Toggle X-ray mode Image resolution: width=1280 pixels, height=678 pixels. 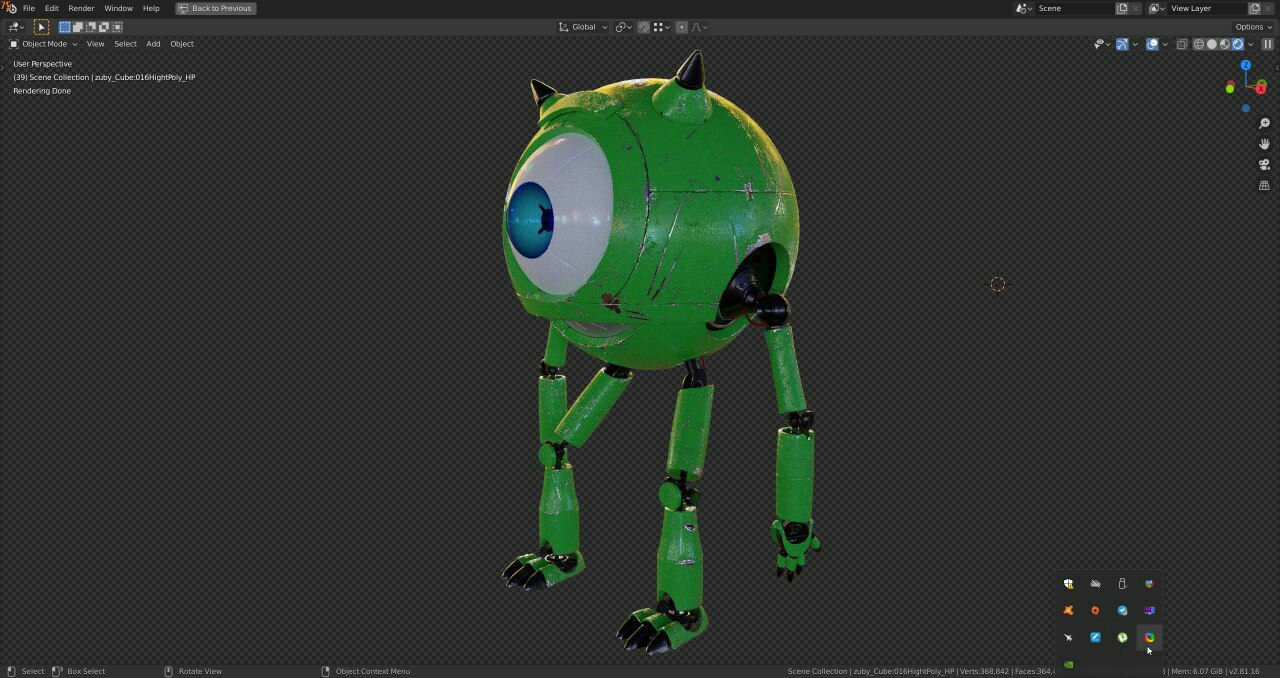click(x=1182, y=44)
